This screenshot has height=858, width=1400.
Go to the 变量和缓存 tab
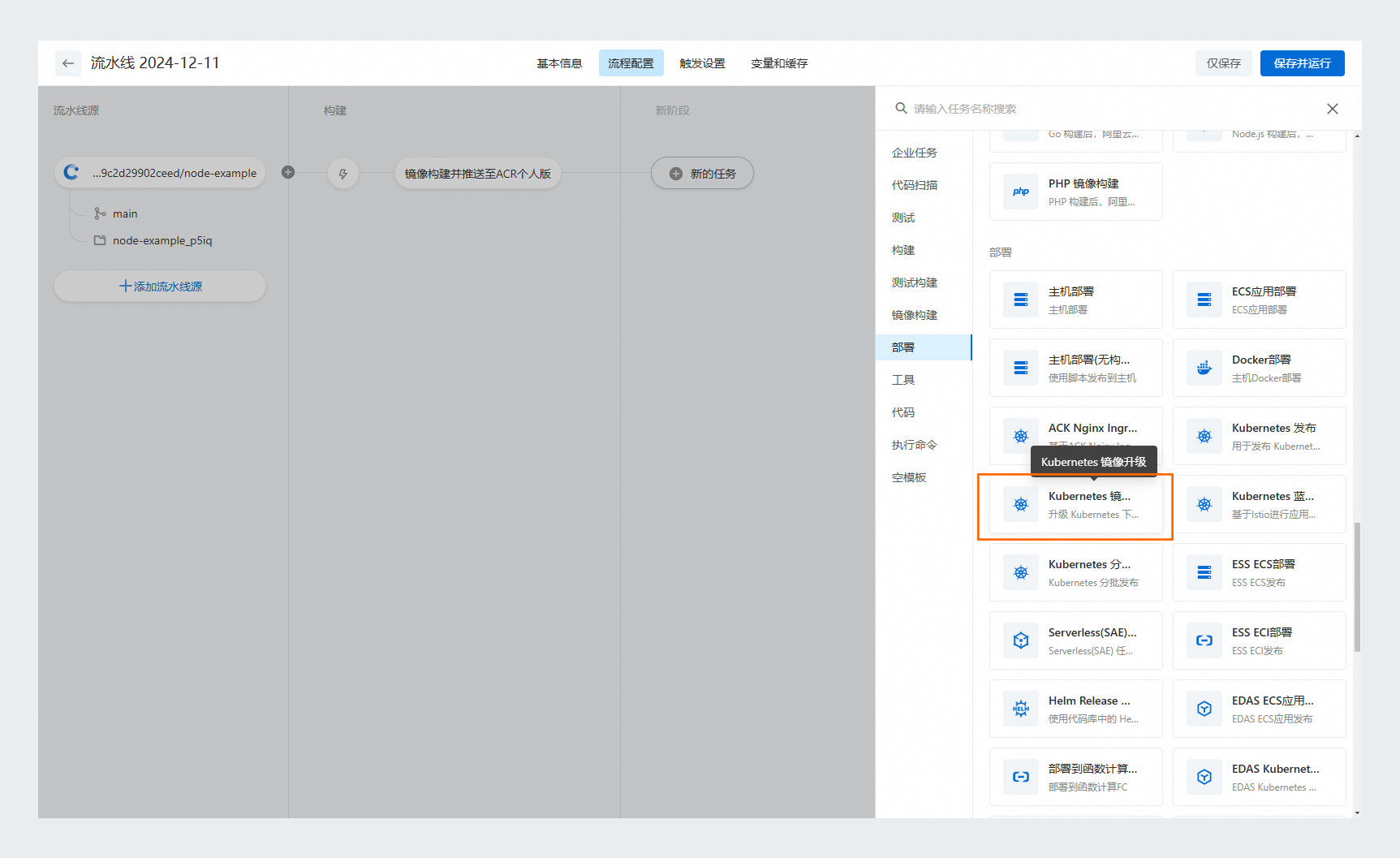click(779, 63)
